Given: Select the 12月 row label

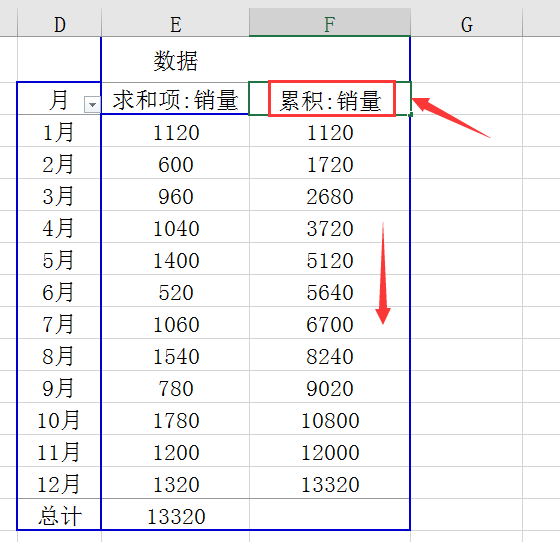Looking at the screenshot, I should [x=59, y=483].
